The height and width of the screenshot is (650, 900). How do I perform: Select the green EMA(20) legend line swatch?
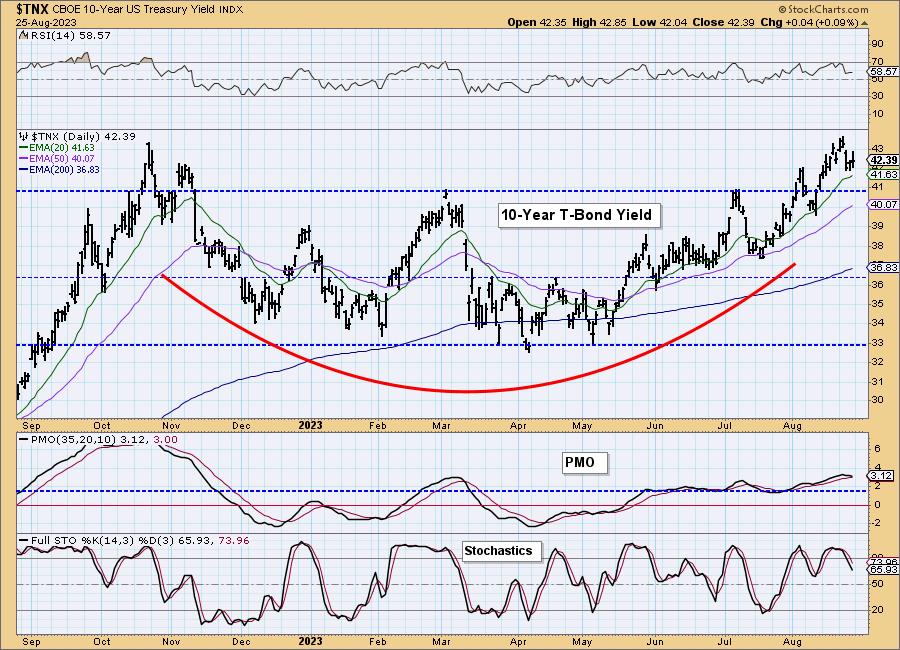24,148
